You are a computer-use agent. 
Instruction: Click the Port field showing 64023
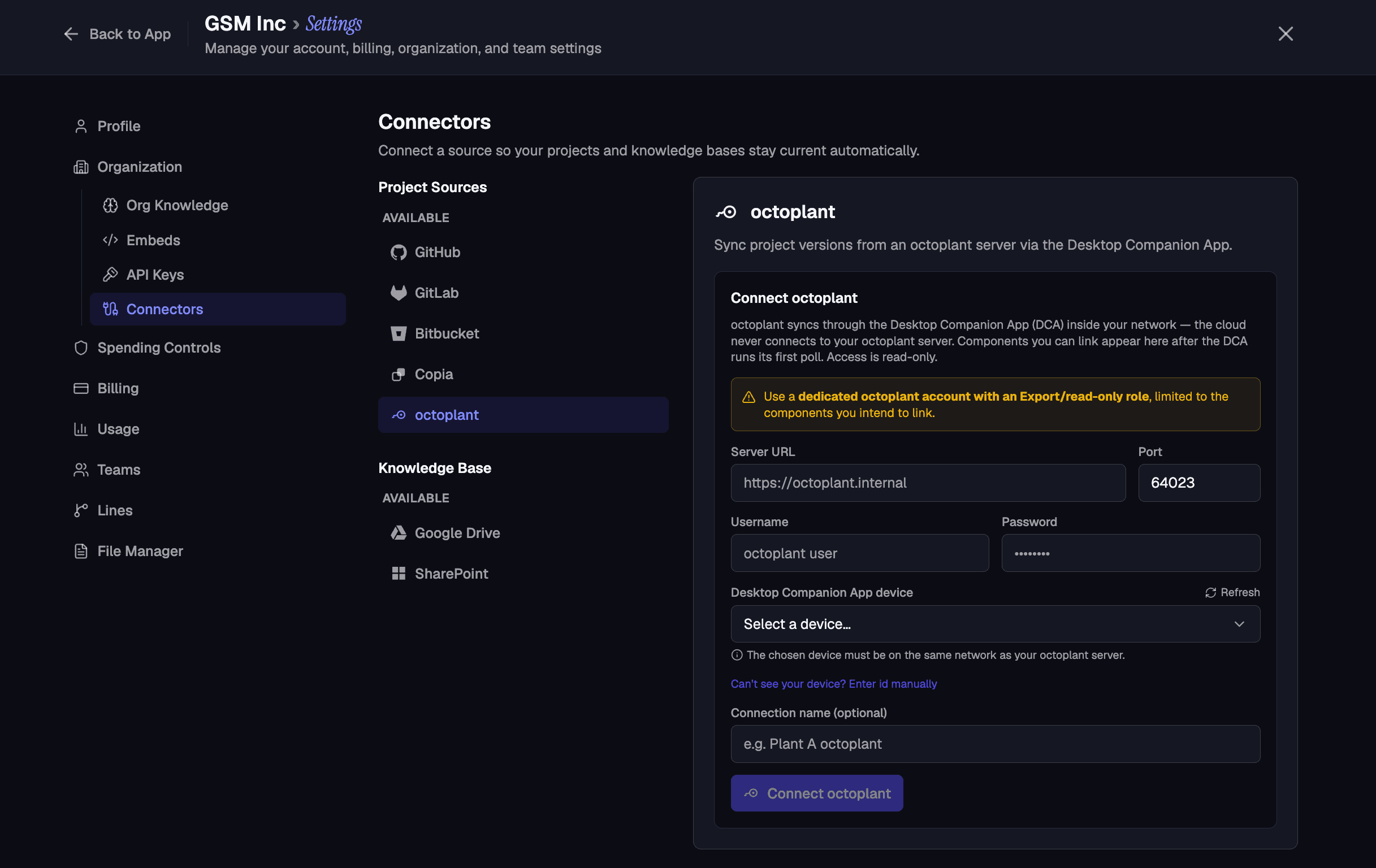point(1199,483)
